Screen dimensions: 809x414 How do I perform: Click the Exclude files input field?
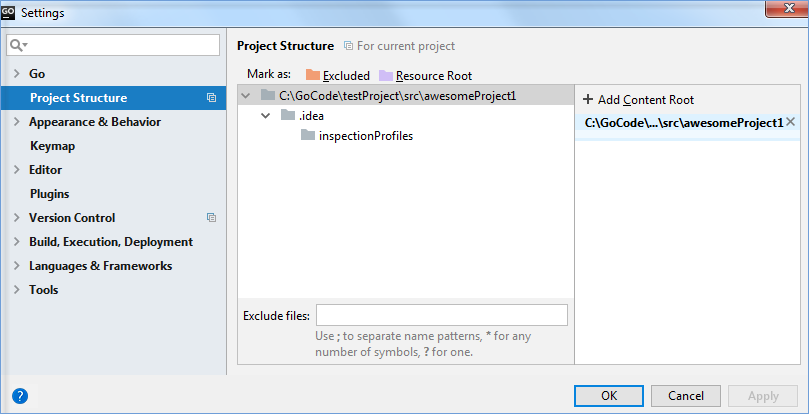[441, 316]
